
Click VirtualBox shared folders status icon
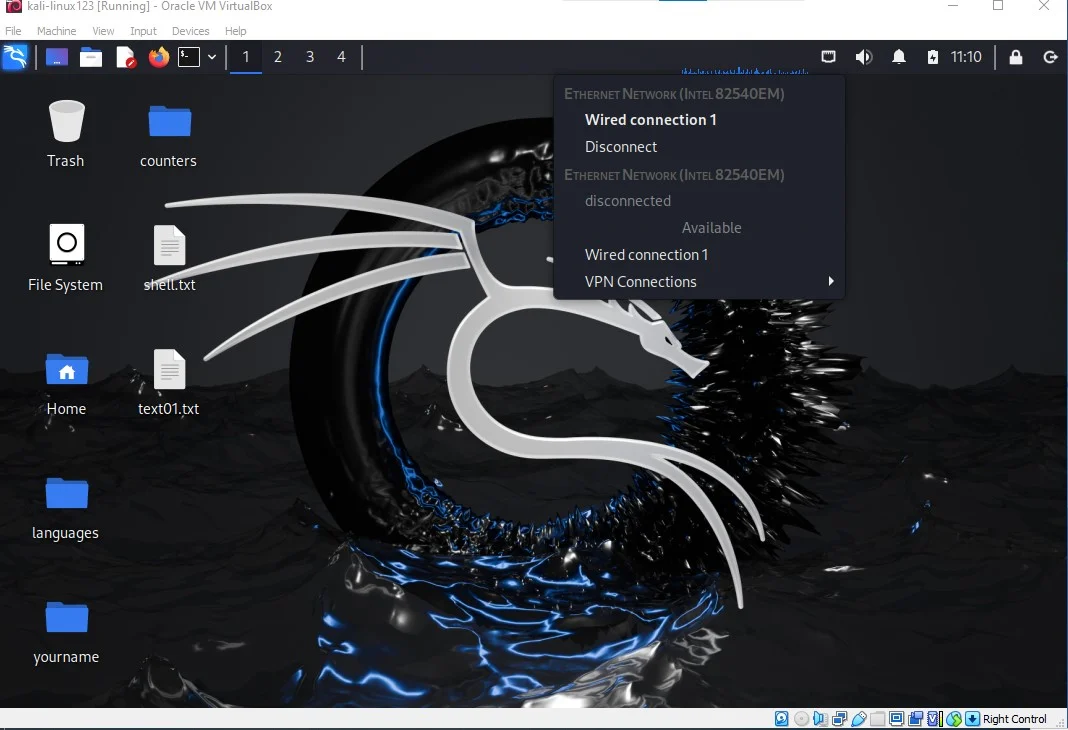point(877,718)
